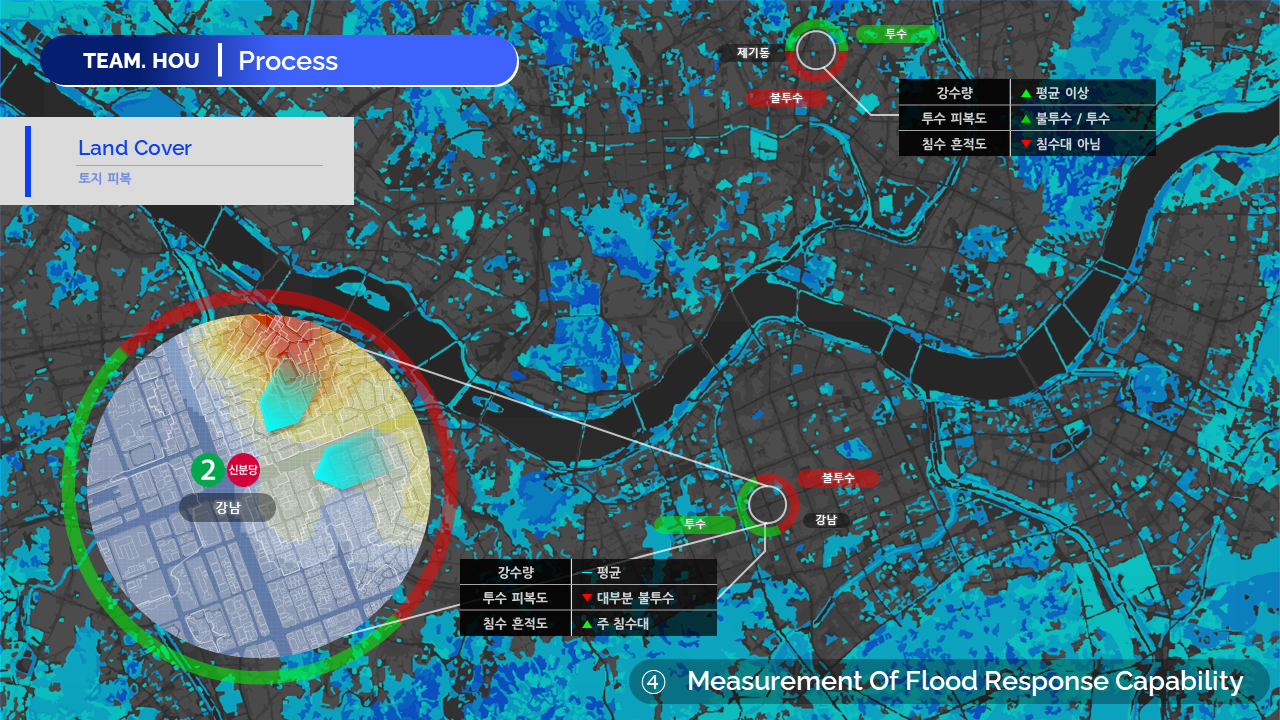Click the circled number 4 icon
Viewport: 1280px width, 720px height.
click(x=653, y=682)
